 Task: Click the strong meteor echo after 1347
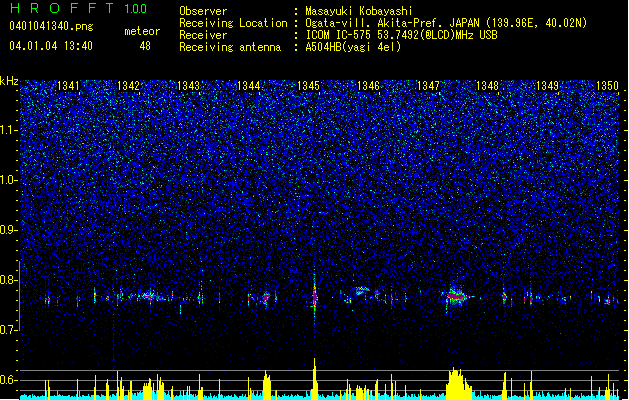tap(457, 297)
